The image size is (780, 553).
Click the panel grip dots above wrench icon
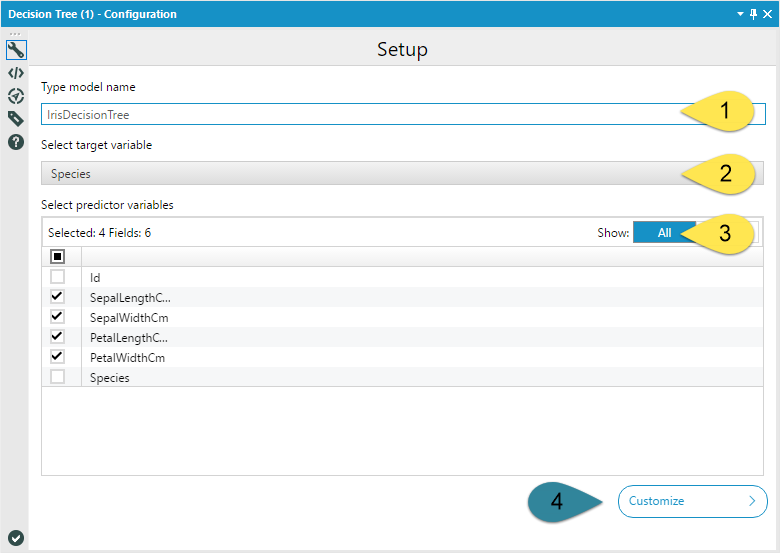(15, 34)
